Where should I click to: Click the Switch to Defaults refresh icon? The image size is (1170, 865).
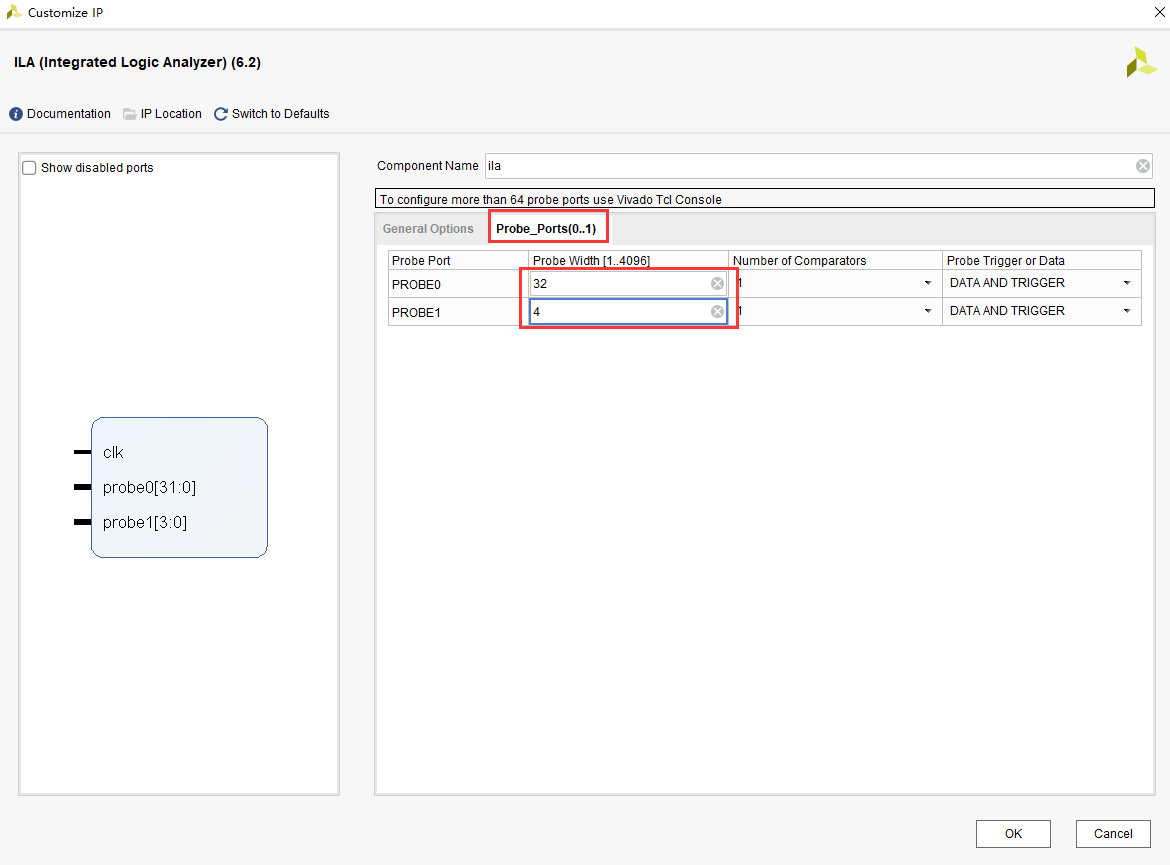pyautogui.click(x=221, y=114)
